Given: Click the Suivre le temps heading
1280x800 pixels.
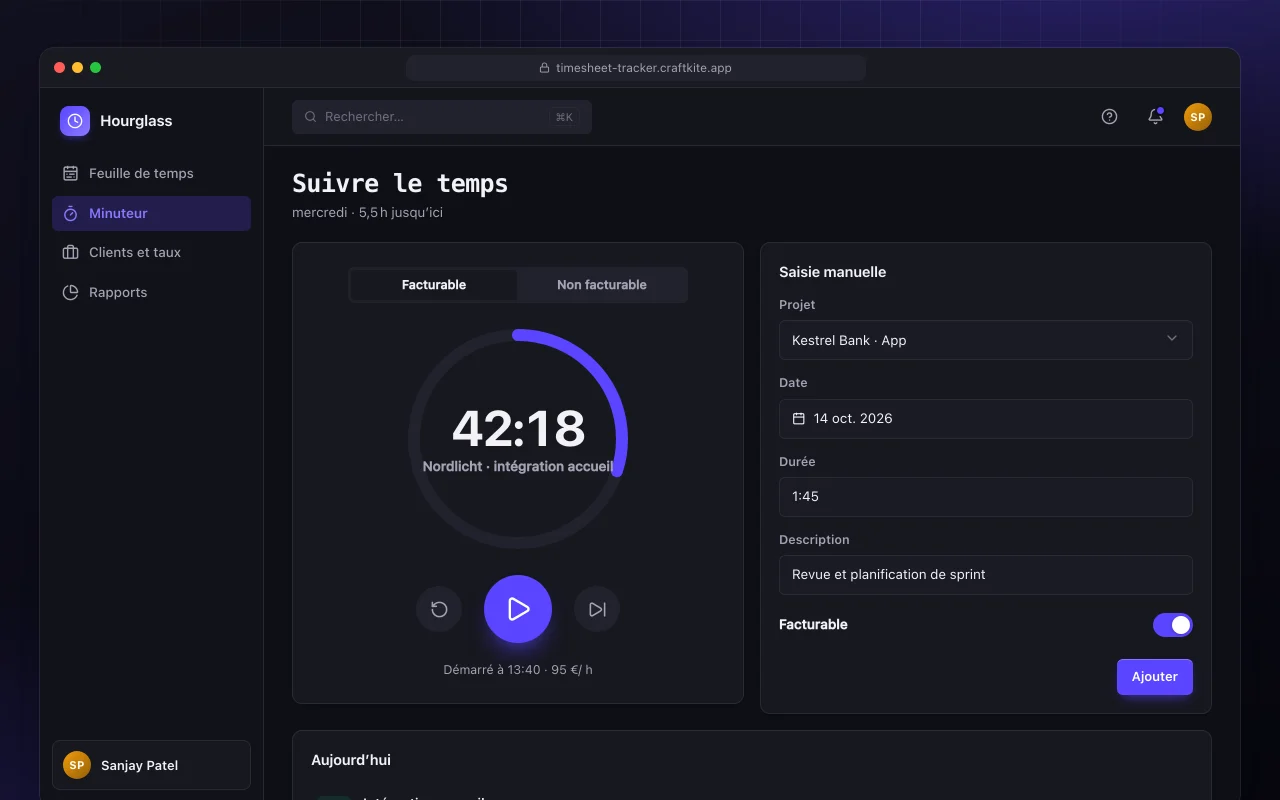Looking at the screenshot, I should 400,184.
